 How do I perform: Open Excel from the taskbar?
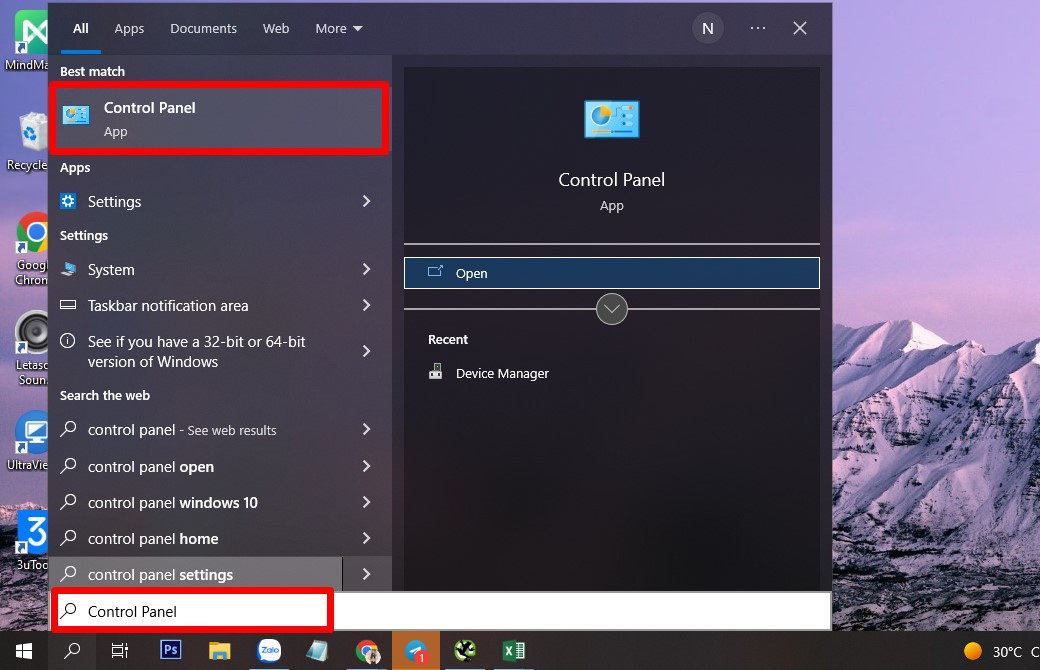[x=513, y=650]
